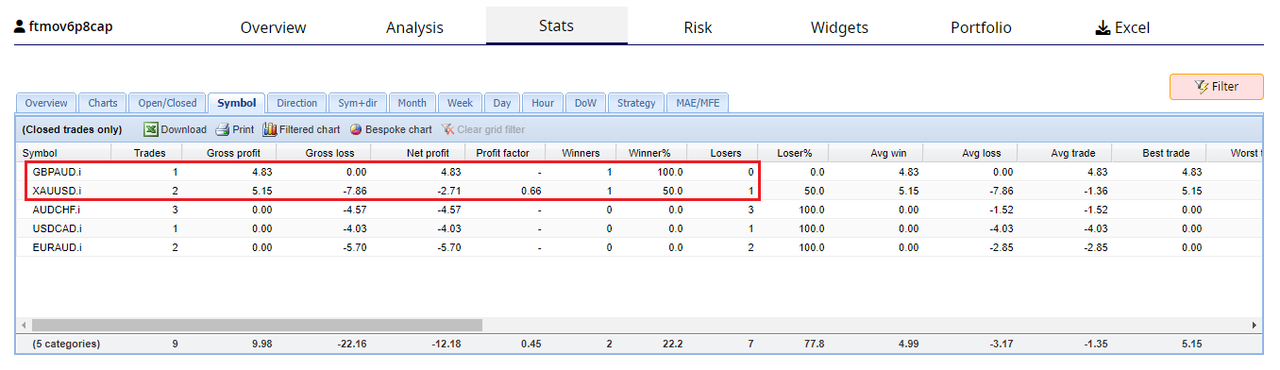Switch to the Sym+dir sub-tab
1280x370 pixels.
coord(357,103)
